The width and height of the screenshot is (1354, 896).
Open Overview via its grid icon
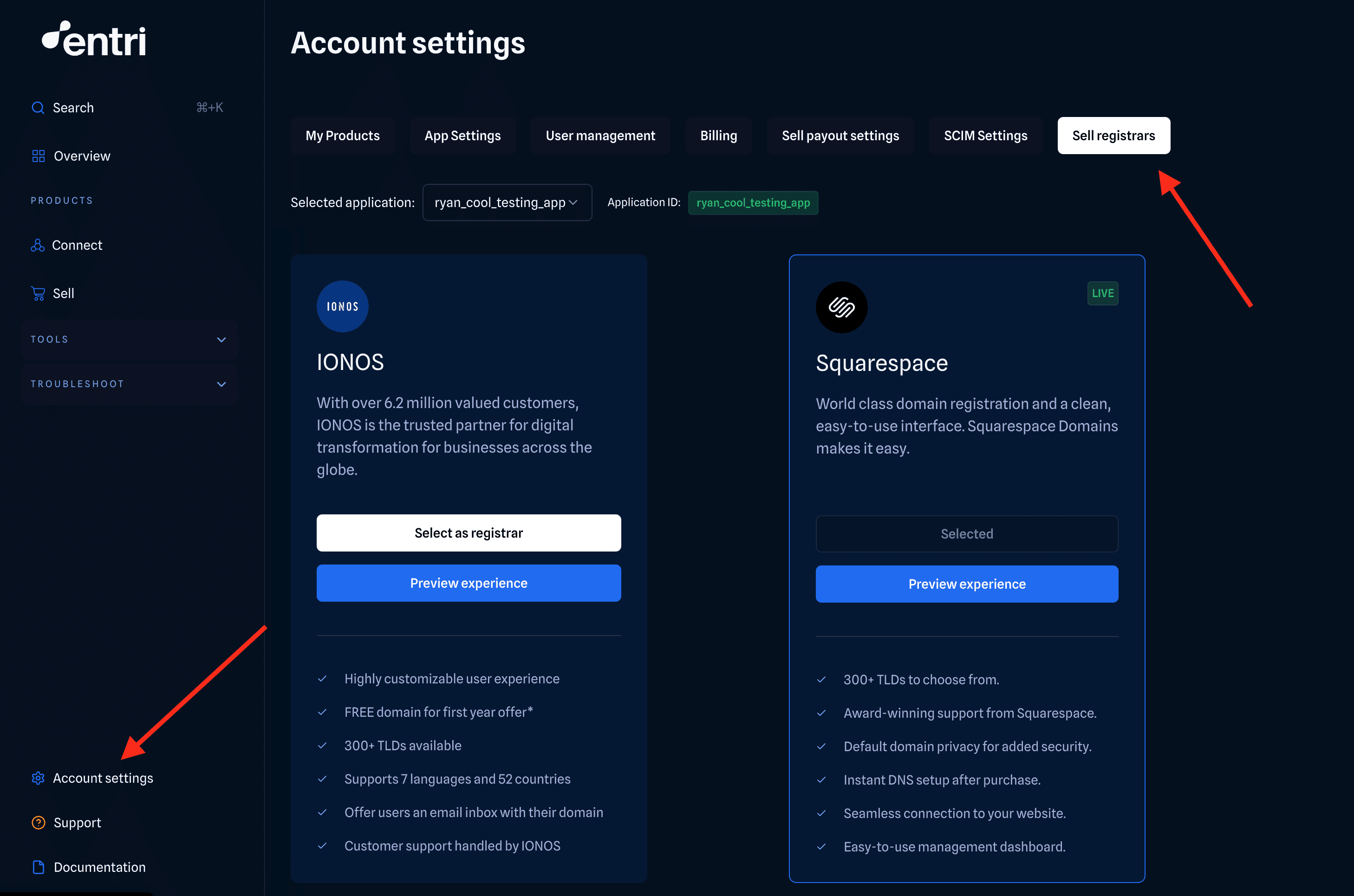[38, 156]
